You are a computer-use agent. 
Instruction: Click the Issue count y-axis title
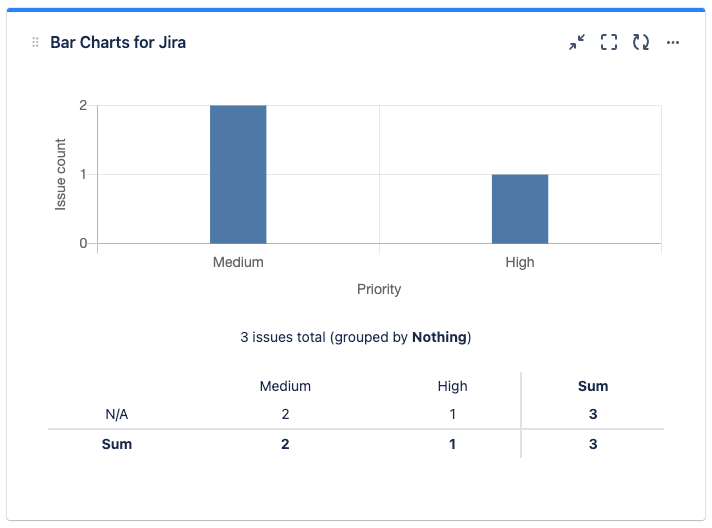(x=61, y=174)
